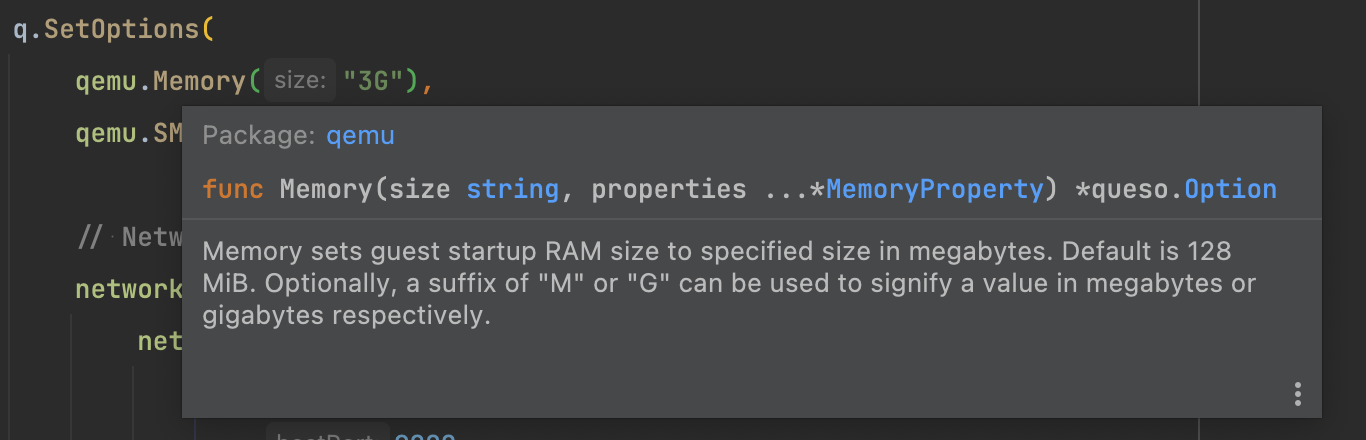
Task: Click the network identifier in the editor
Action: click(x=129, y=290)
